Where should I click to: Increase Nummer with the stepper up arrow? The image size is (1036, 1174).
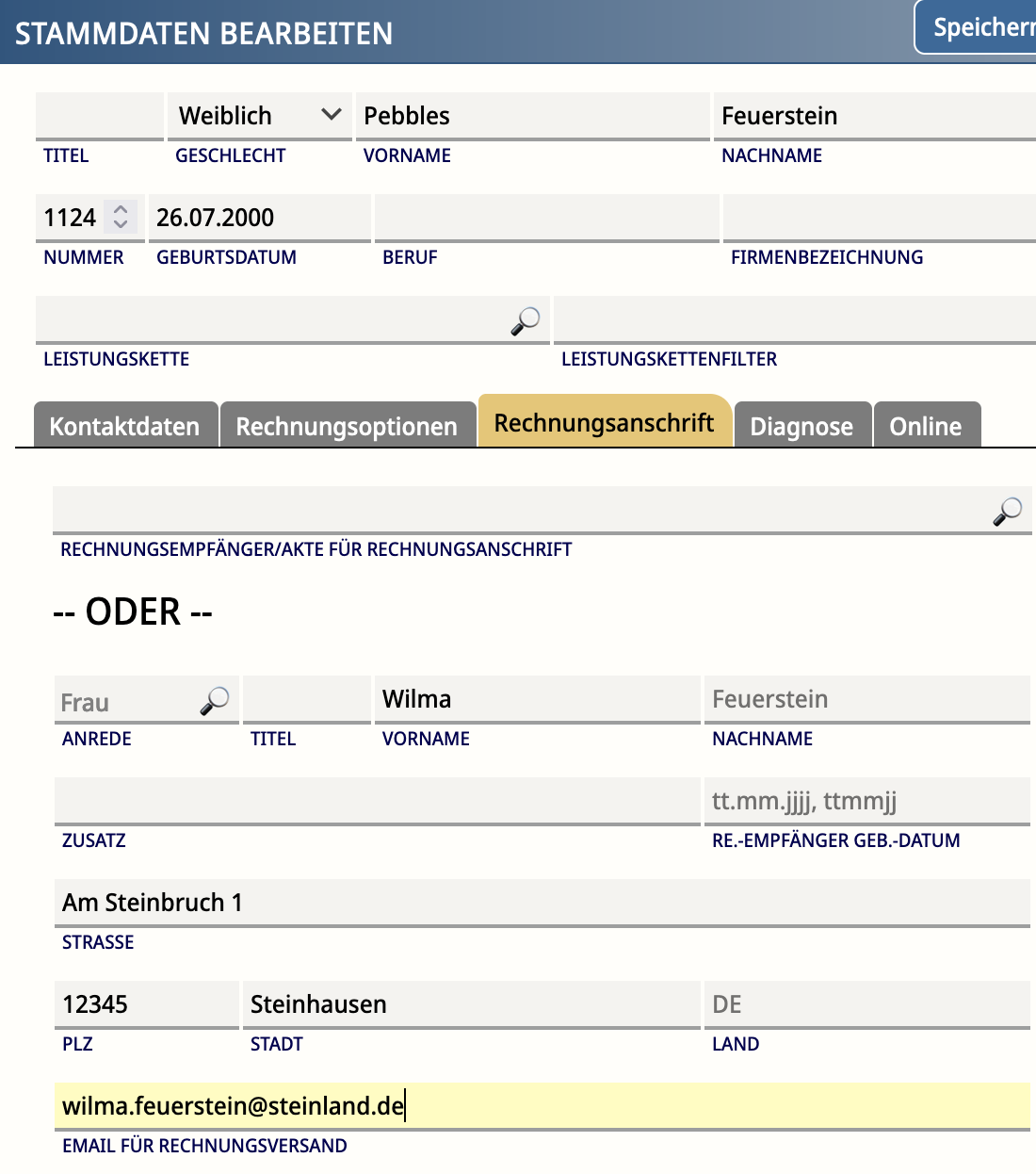[x=121, y=209]
